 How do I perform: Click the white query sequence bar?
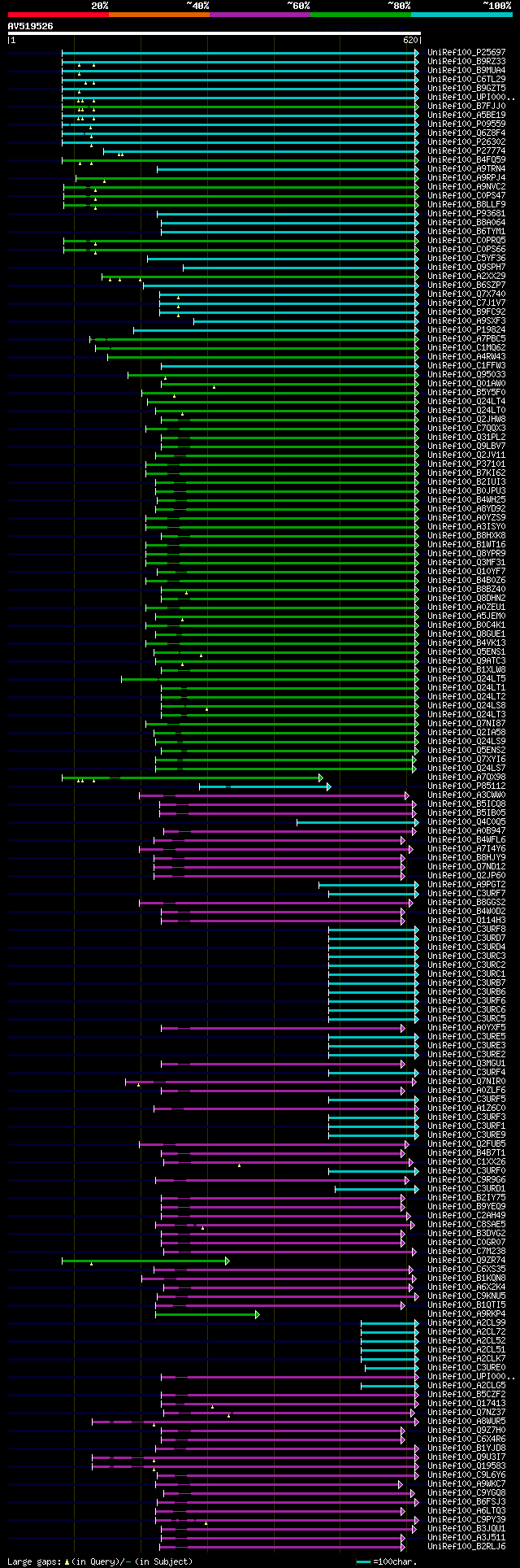coord(214,33)
